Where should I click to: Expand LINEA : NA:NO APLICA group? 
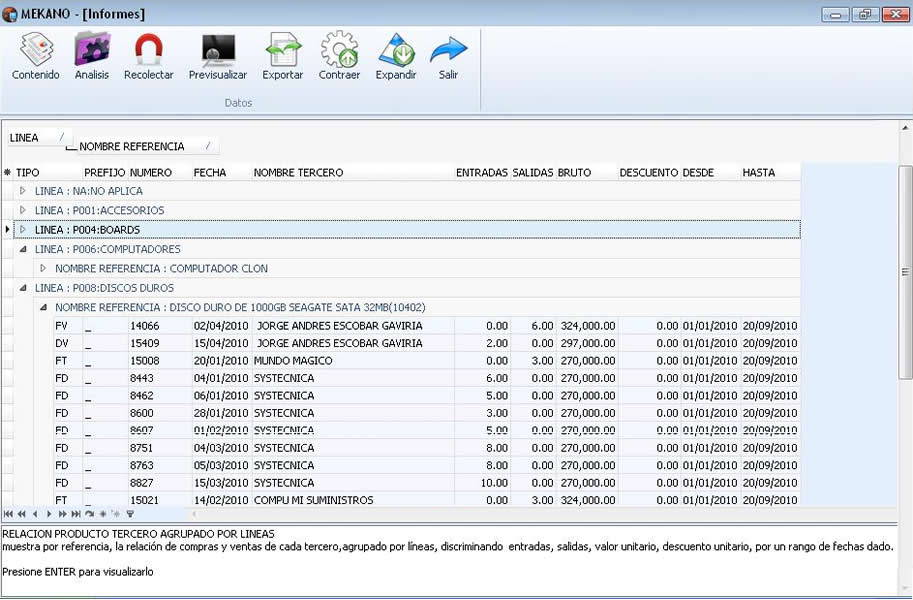(x=23, y=190)
